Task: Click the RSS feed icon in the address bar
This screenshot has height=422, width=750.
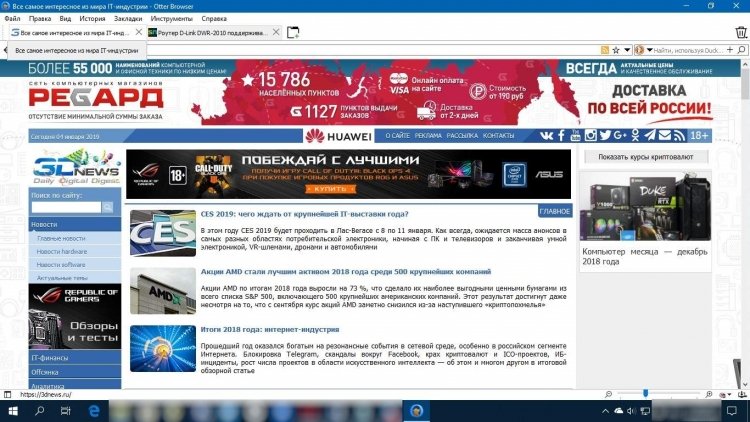Action: point(605,50)
